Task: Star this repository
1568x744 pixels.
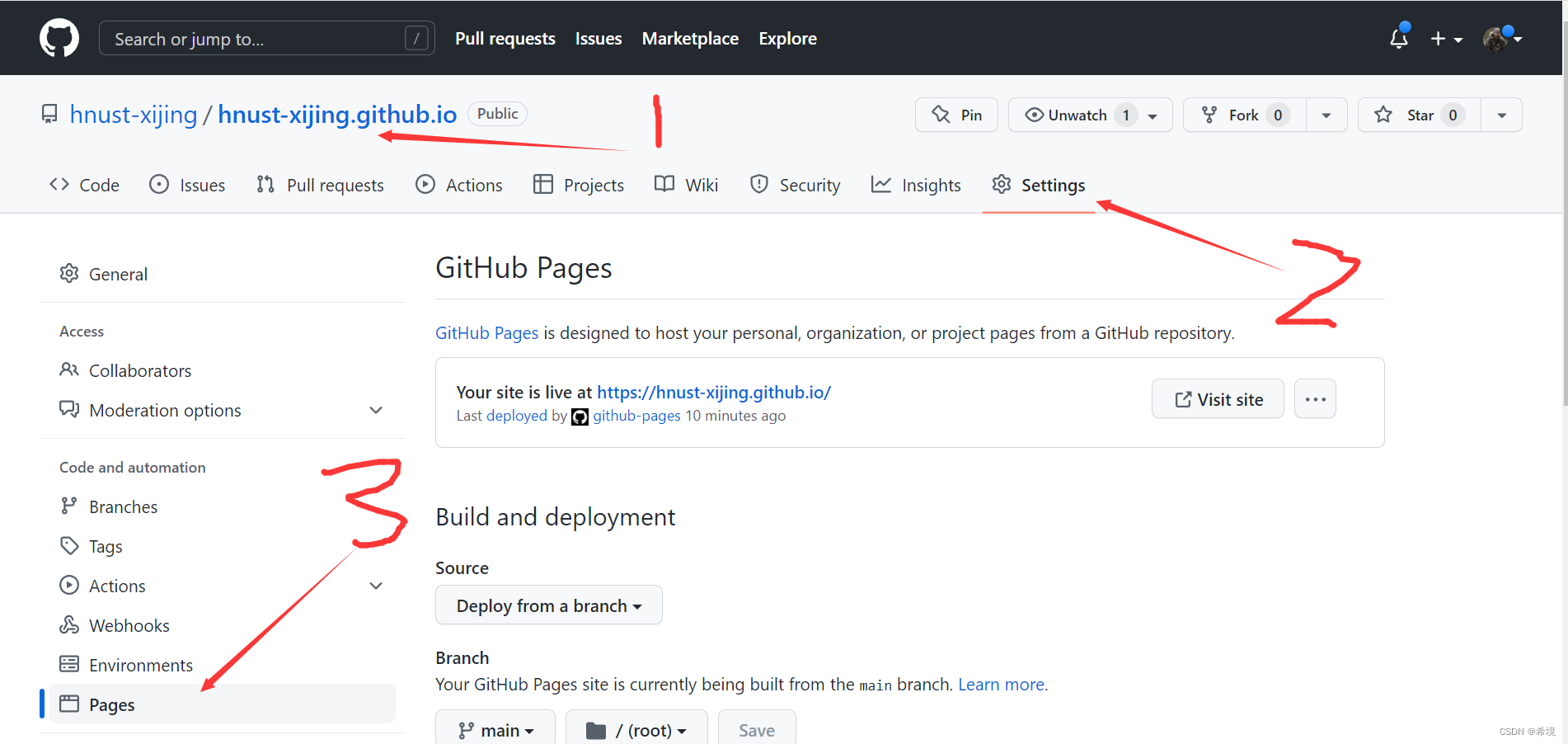Action: point(1419,115)
